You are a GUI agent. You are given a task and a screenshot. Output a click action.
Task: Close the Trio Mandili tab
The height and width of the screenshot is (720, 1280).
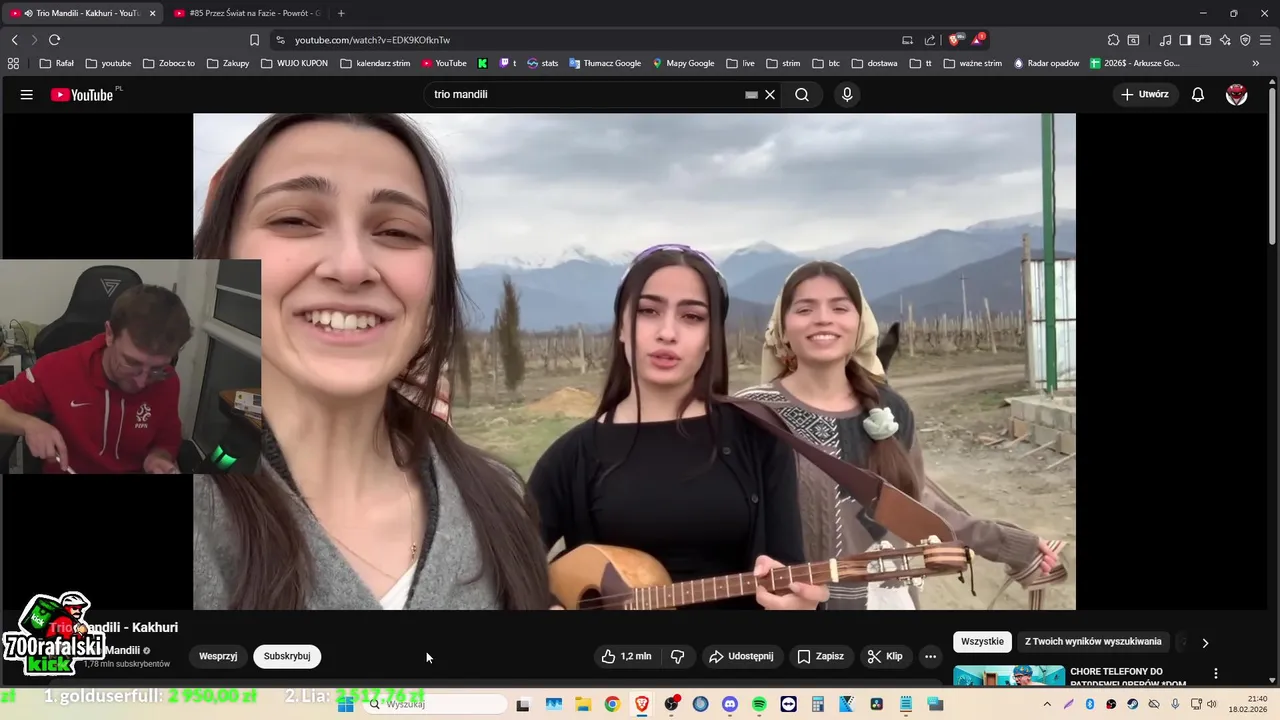click(152, 13)
